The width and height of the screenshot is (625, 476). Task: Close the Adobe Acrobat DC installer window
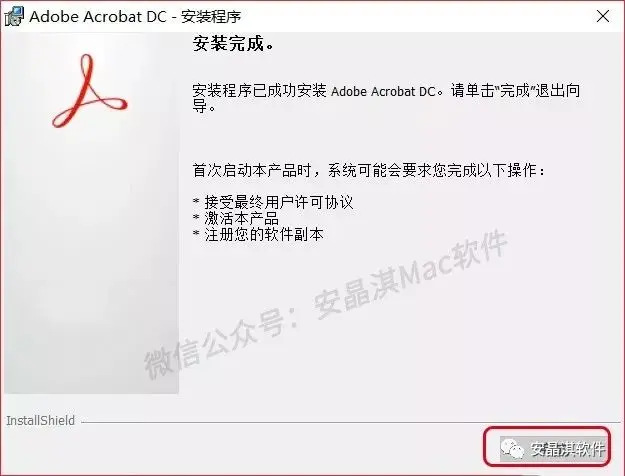(x=603, y=16)
